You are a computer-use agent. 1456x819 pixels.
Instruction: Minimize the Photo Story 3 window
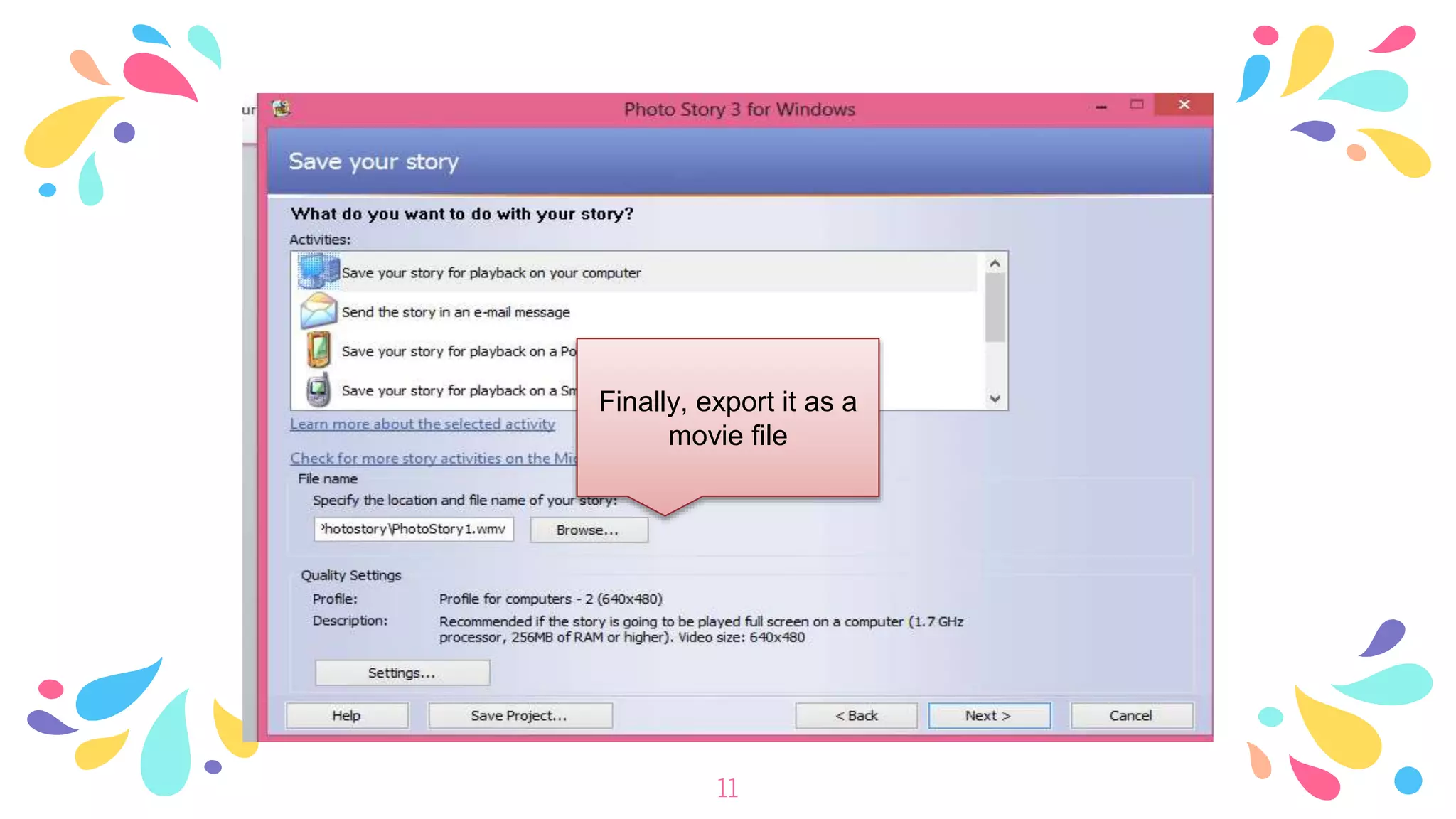(1101, 106)
